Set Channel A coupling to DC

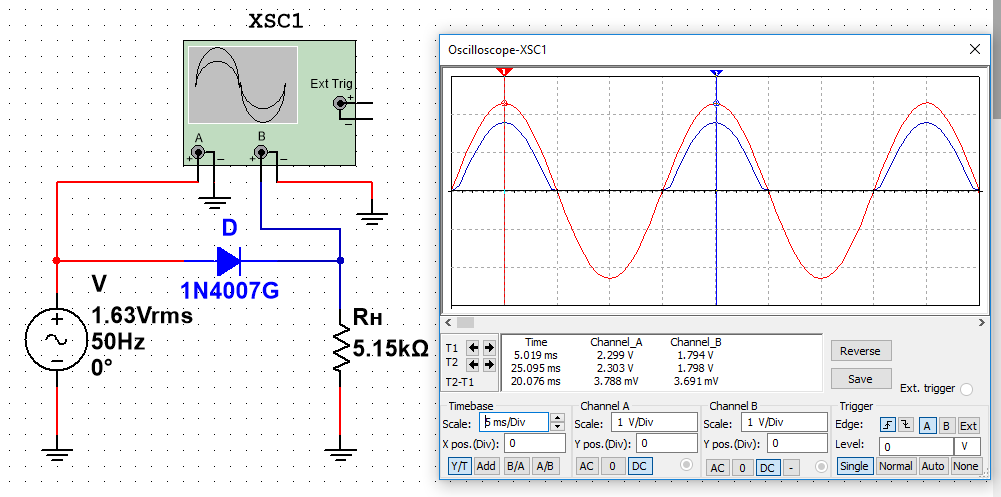point(639,466)
